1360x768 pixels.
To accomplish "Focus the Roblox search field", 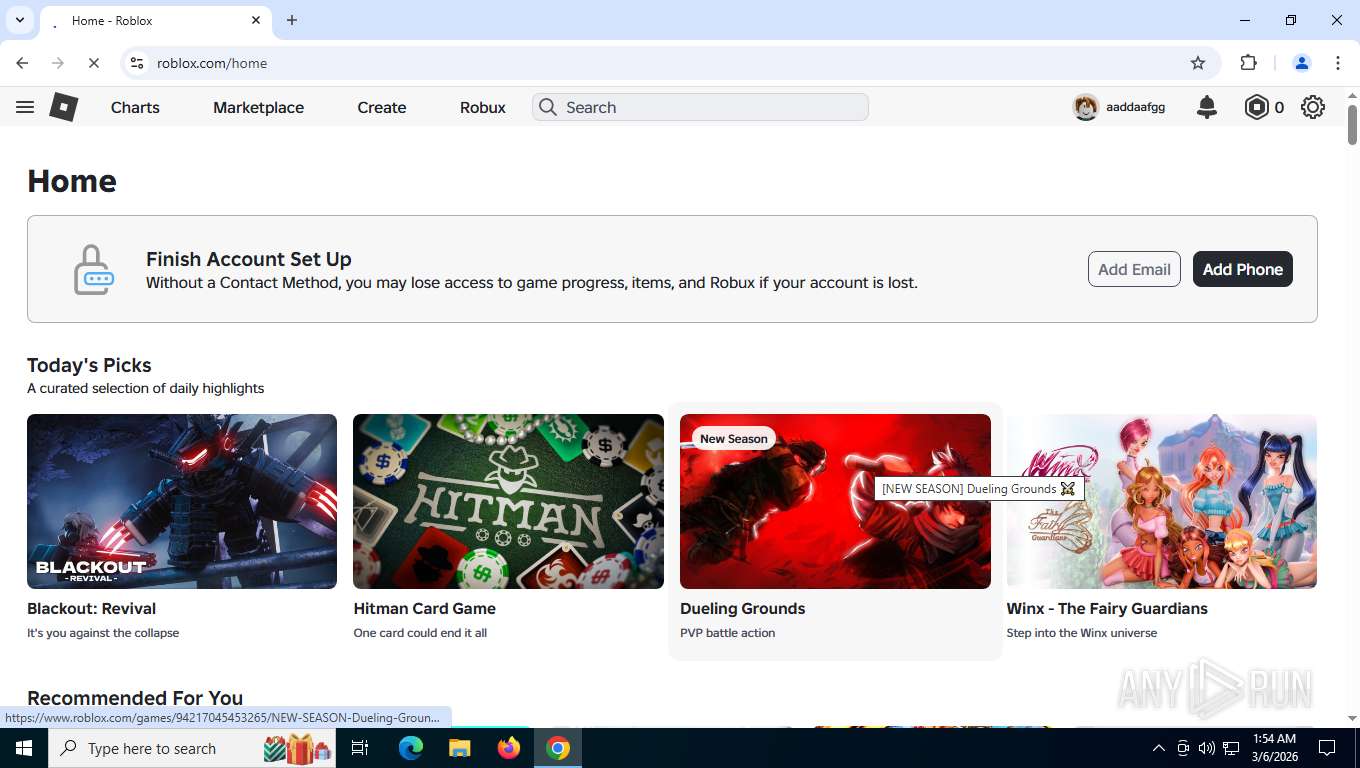I will pyautogui.click(x=700, y=107).
